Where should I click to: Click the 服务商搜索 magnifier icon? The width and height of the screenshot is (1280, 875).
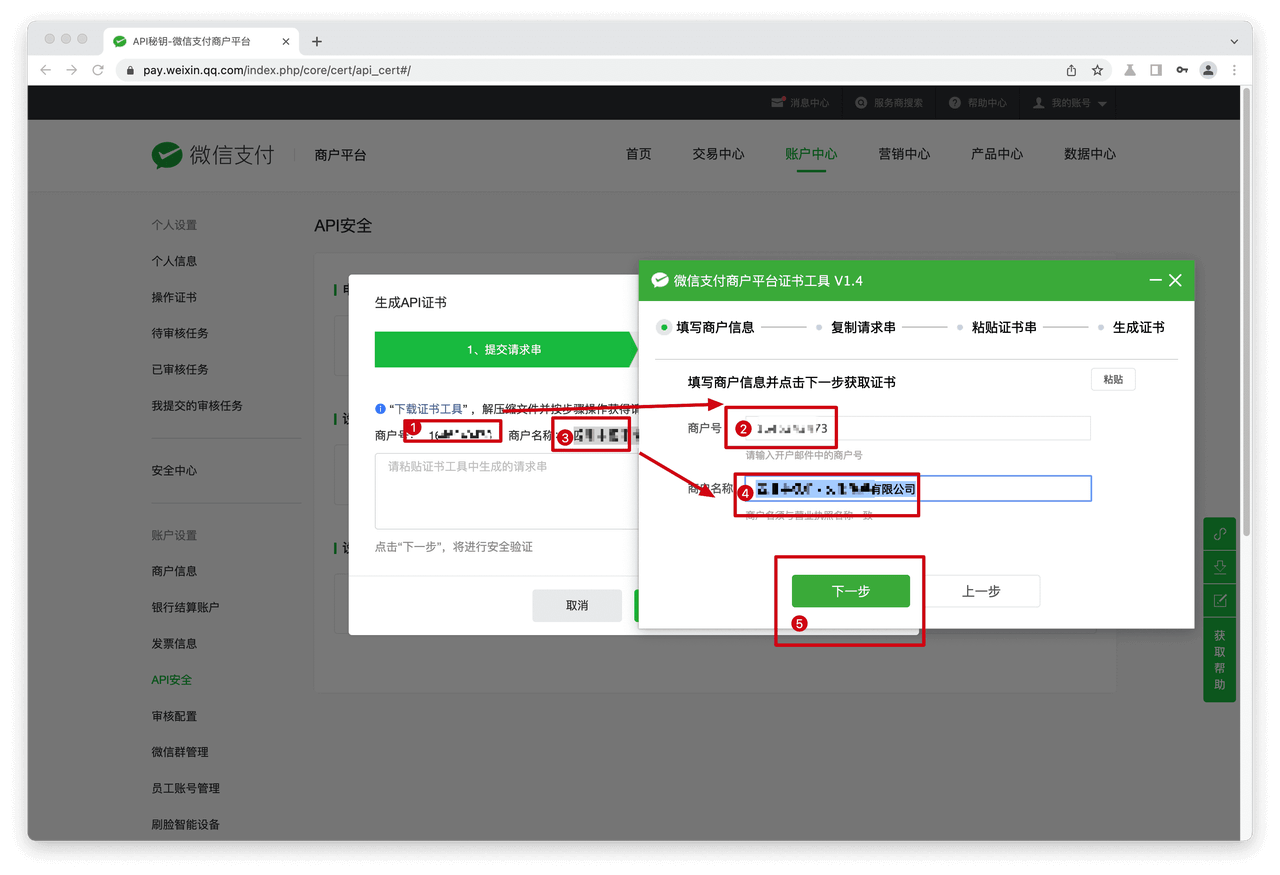click(862, 102)
